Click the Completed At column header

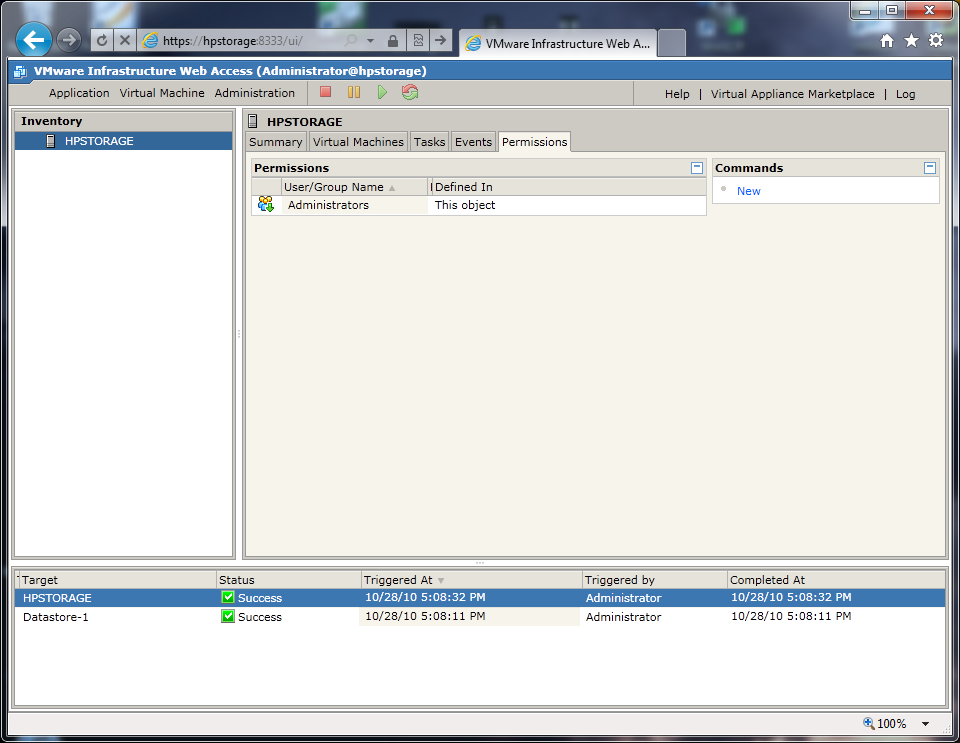tap(836, 580)
